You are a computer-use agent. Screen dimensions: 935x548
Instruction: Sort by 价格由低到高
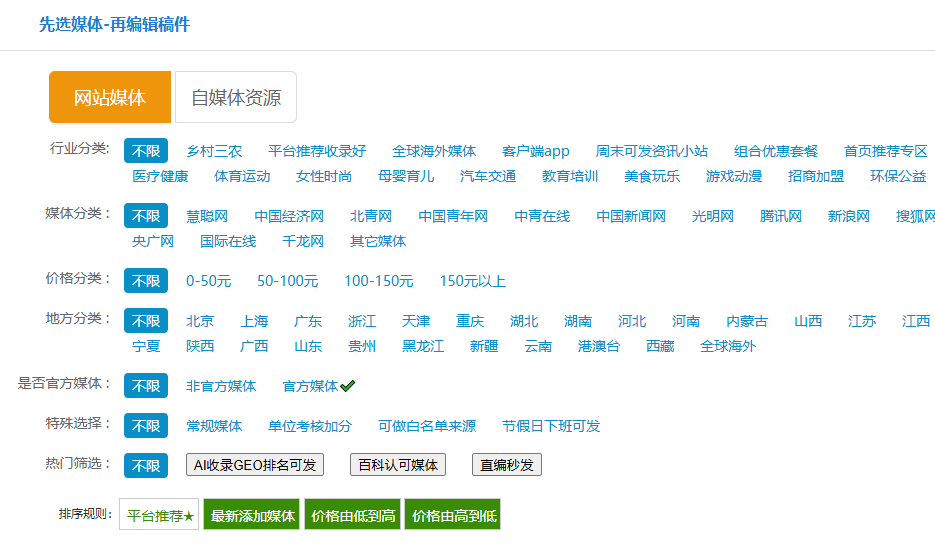(353, 516)
